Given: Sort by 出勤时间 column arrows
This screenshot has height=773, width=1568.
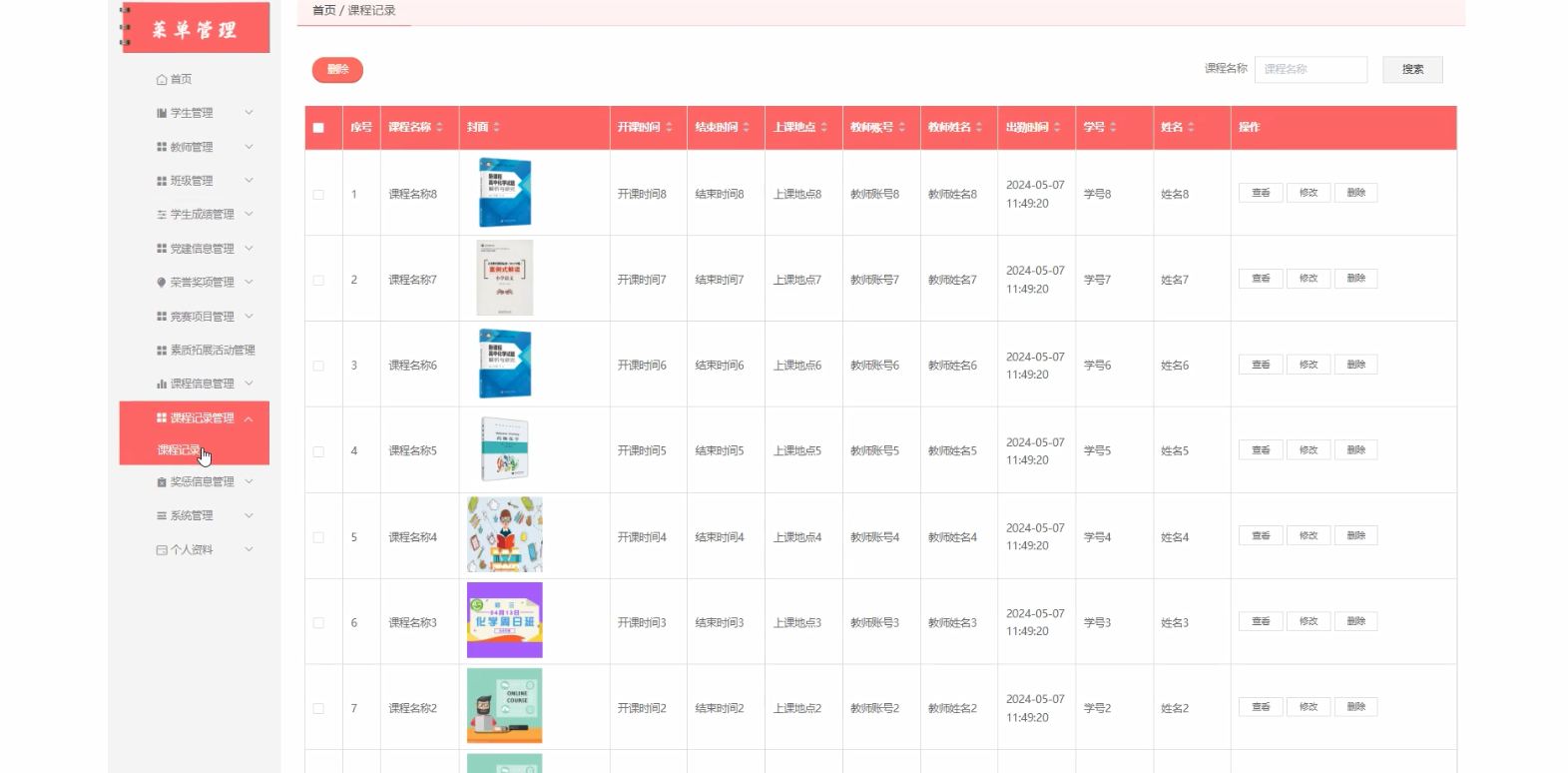Looking at the screenshot, I should (x=1057, y=128).
